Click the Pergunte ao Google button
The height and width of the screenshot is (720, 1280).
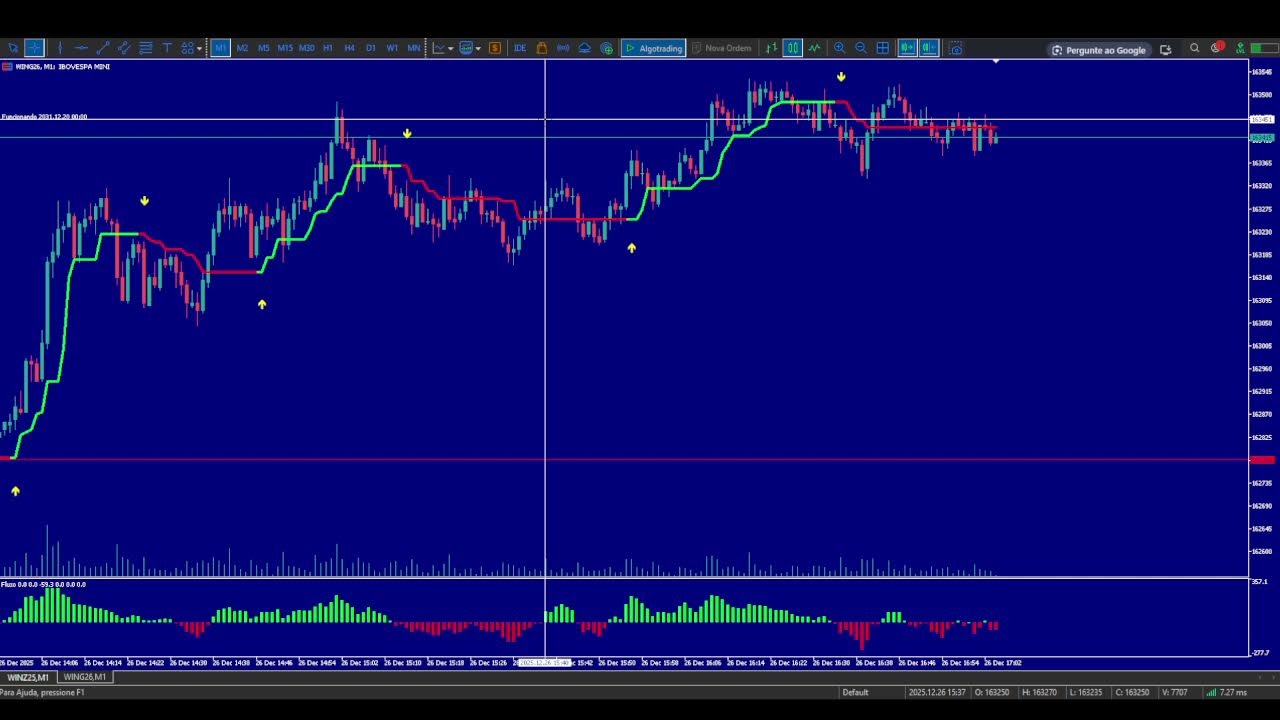[1098, 49]
